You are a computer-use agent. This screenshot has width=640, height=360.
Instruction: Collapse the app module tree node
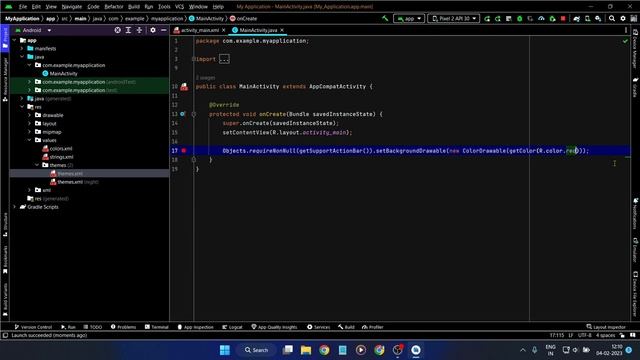pos(15,40)
